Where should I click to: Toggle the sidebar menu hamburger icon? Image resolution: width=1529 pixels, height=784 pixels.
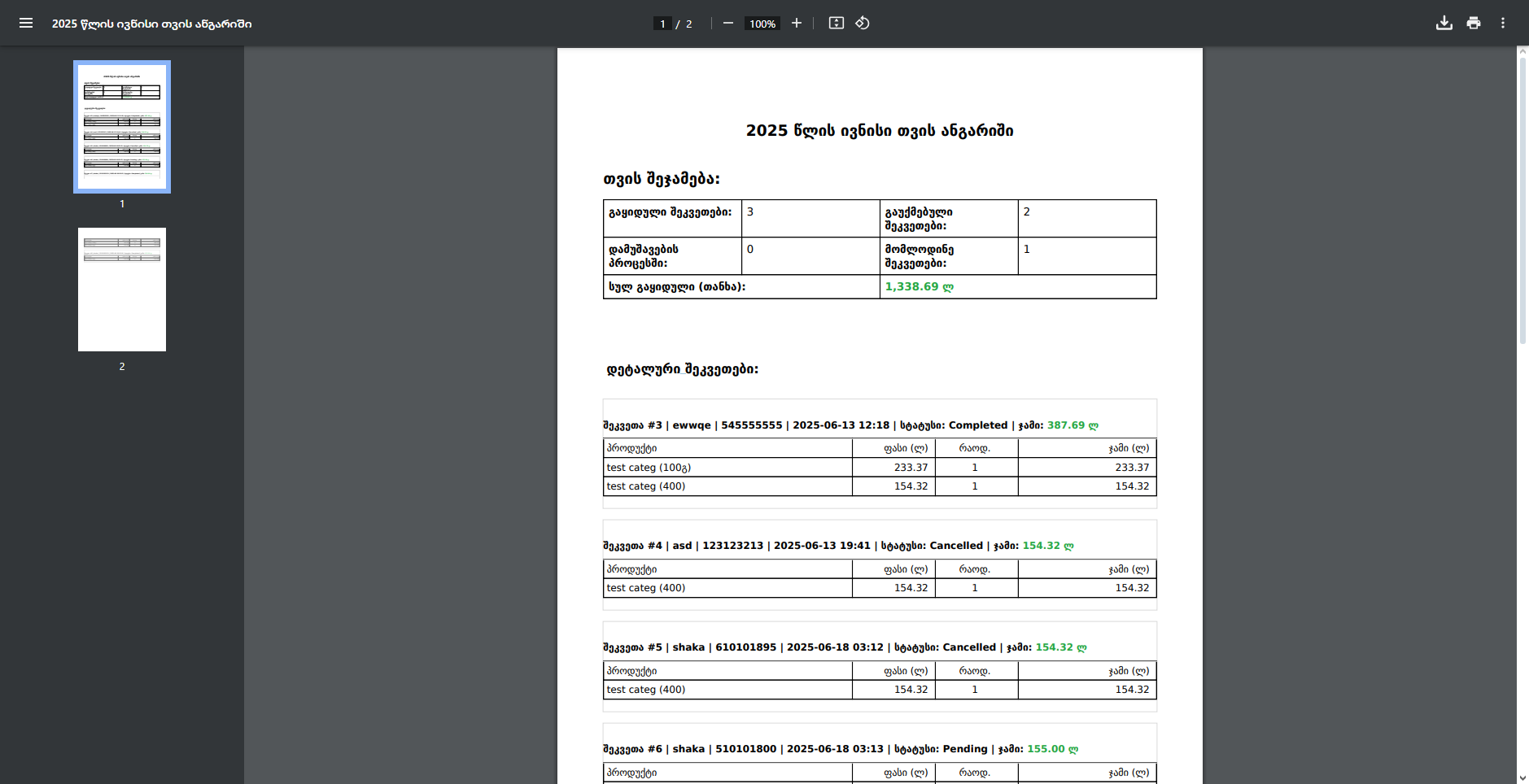click(26, 23)
